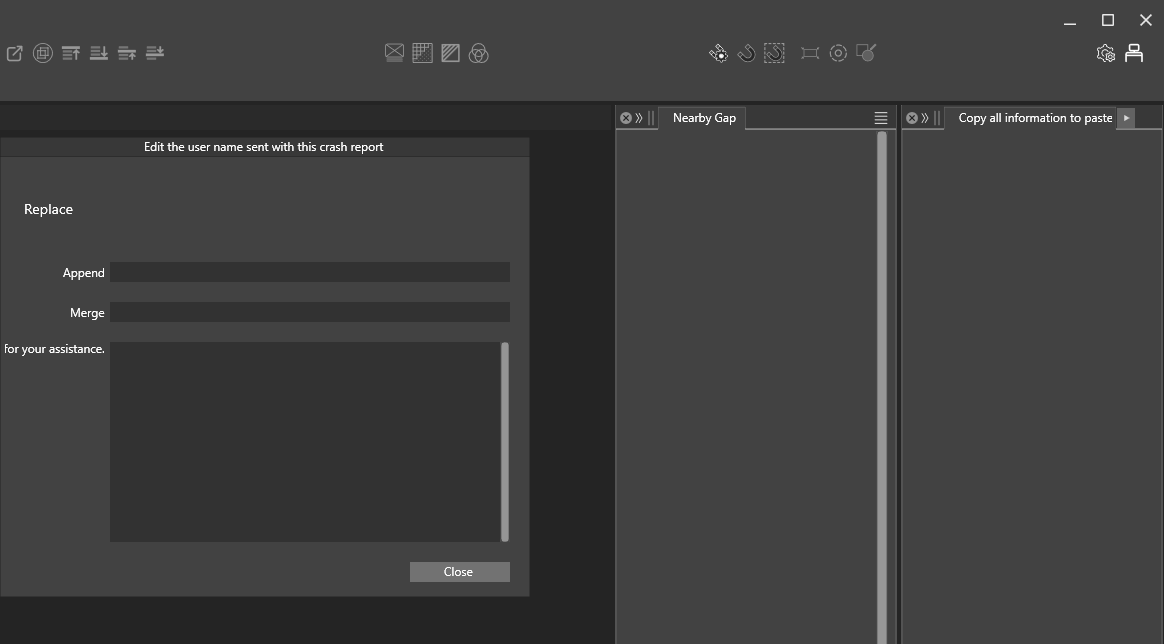Click the external link export icon
The image size is (1164, 644).
click(15, 54)
